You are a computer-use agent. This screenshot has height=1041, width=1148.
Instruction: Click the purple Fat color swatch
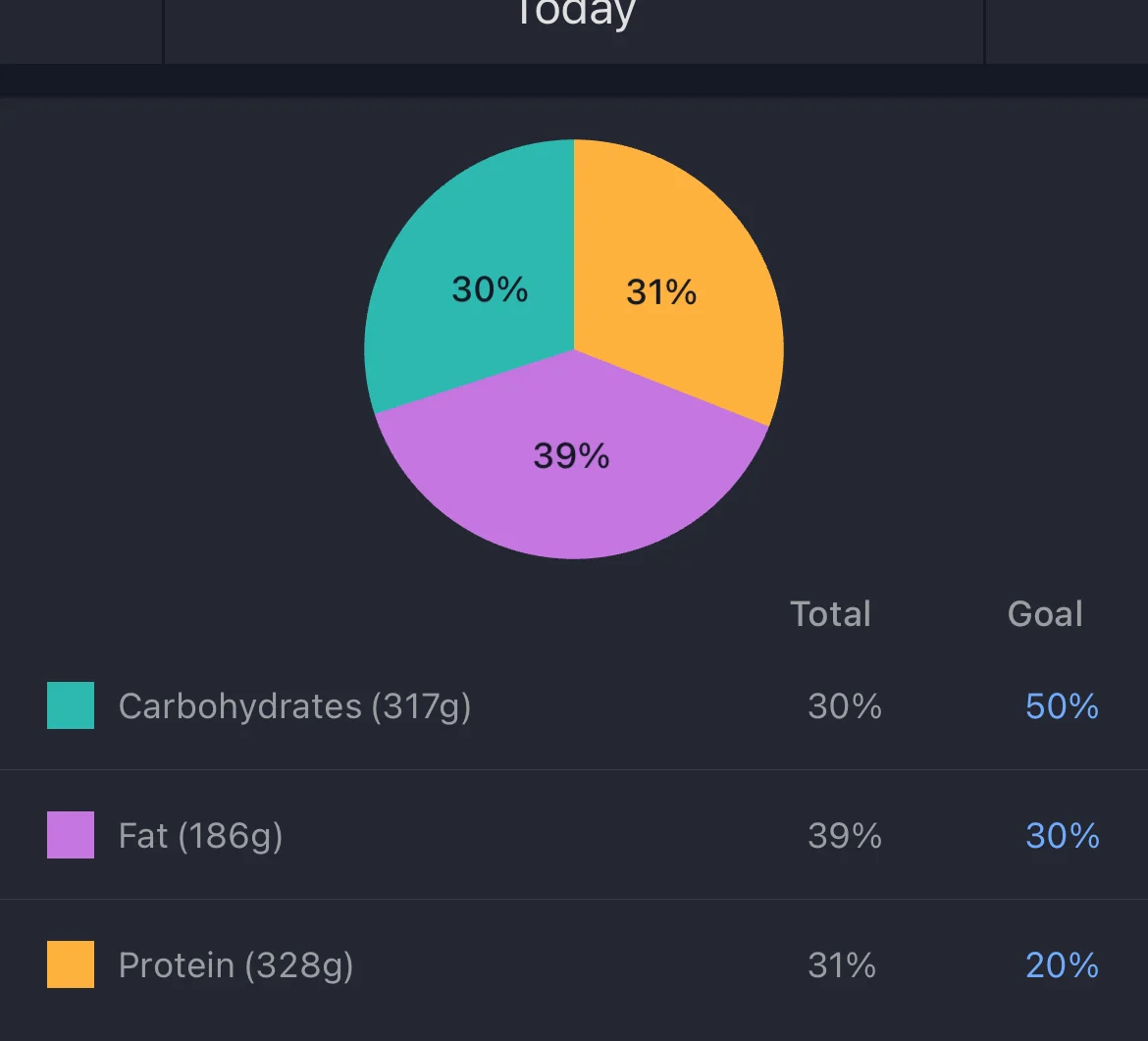click(71, 835)
